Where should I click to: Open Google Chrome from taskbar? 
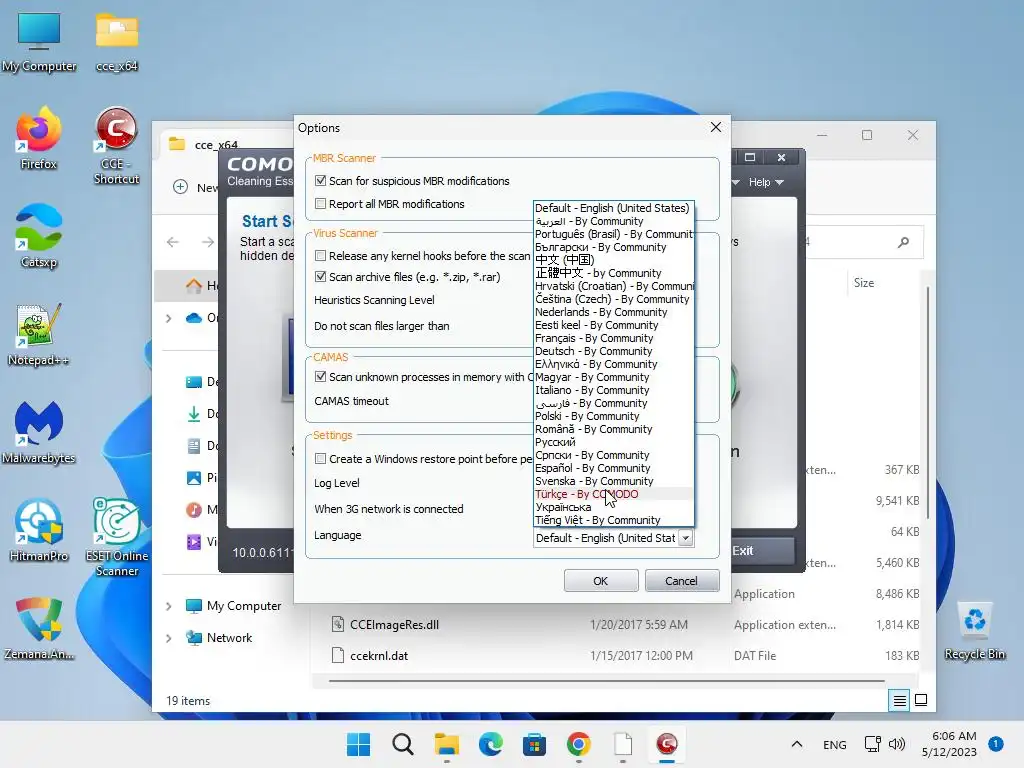579,744
